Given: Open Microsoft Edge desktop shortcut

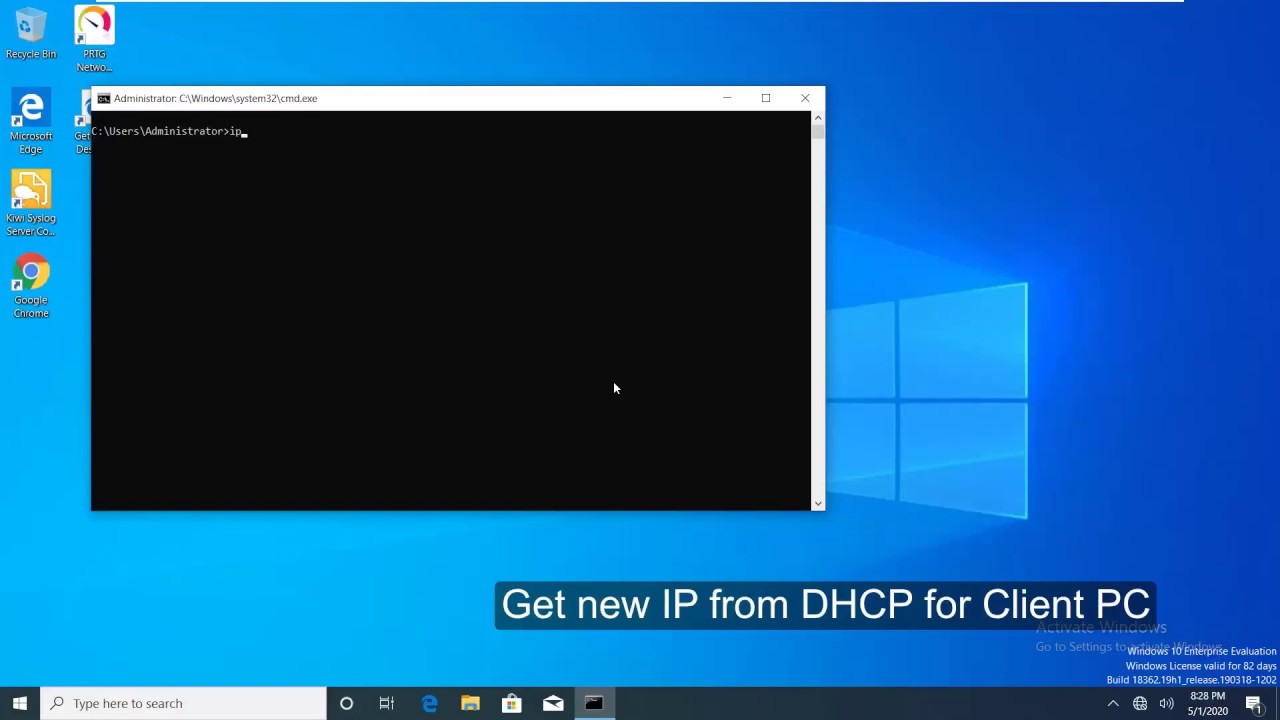Looking at the screenshot, I should pyautogui.click(x=31, y=122).
